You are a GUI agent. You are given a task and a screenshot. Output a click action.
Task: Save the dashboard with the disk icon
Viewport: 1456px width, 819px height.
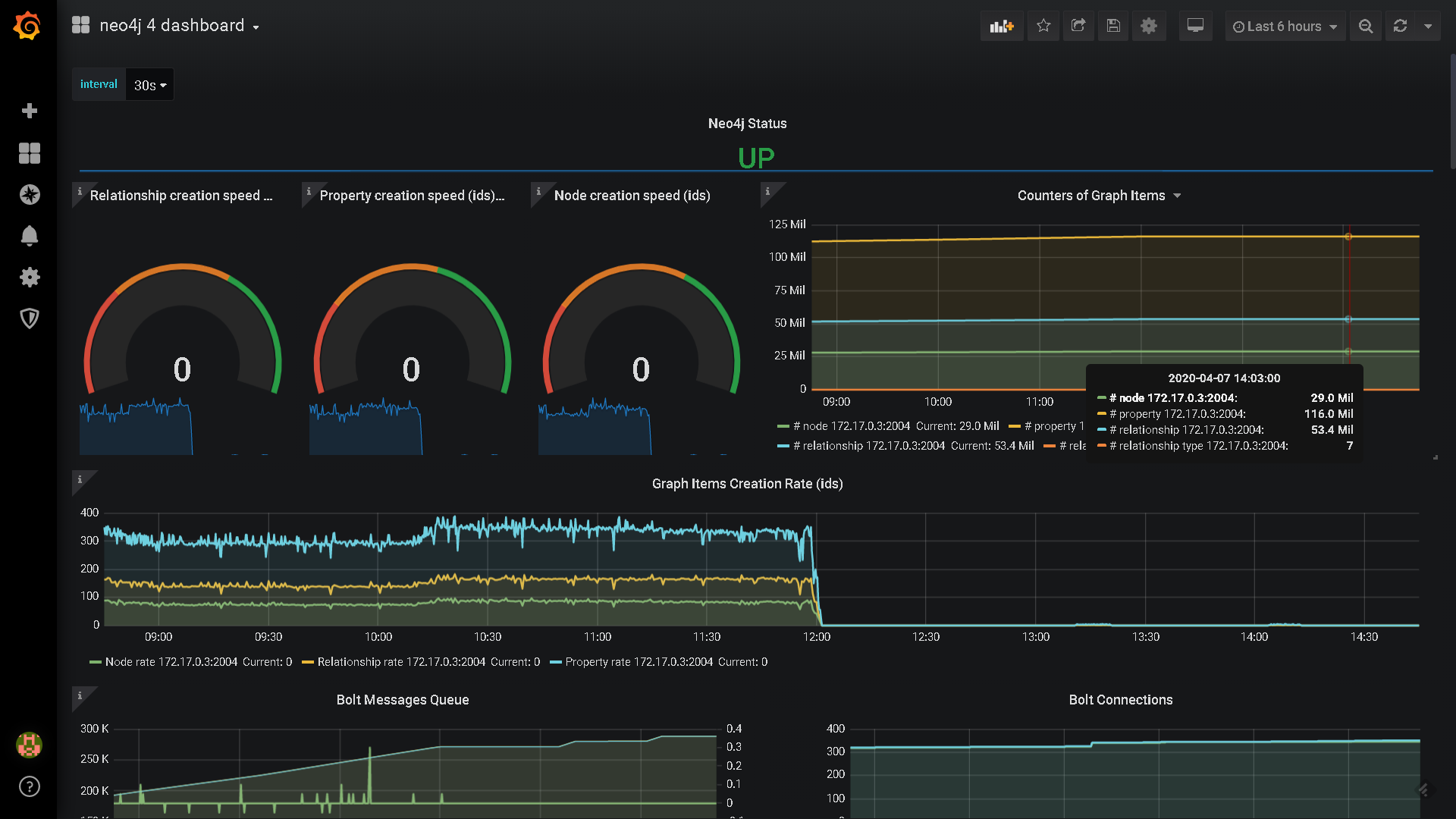[1113, 27]
